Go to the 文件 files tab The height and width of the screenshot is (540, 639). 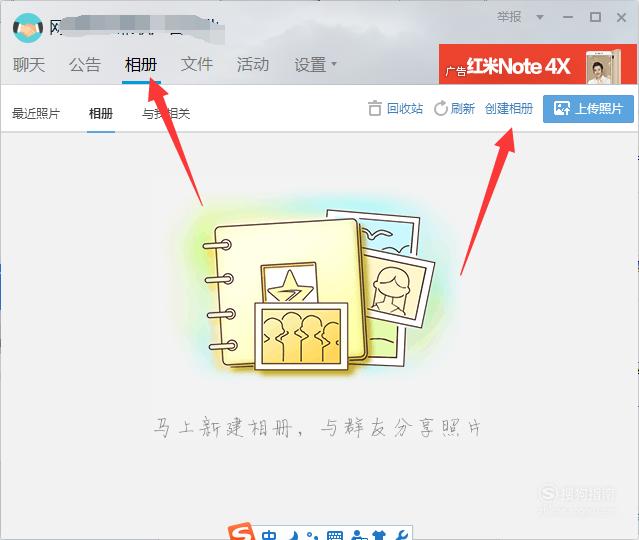point(197,64)
